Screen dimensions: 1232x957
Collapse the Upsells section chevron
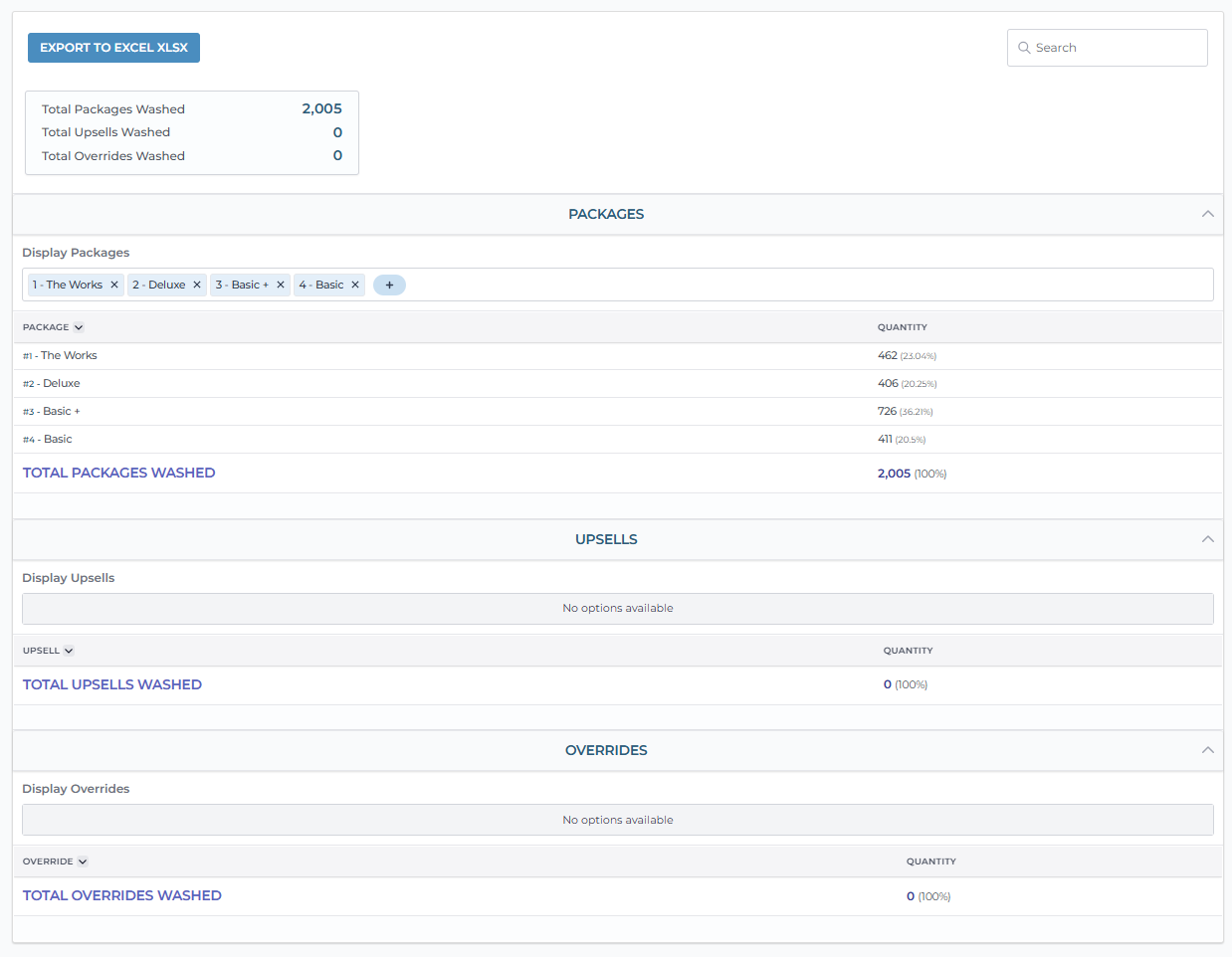pos(1207,539)
